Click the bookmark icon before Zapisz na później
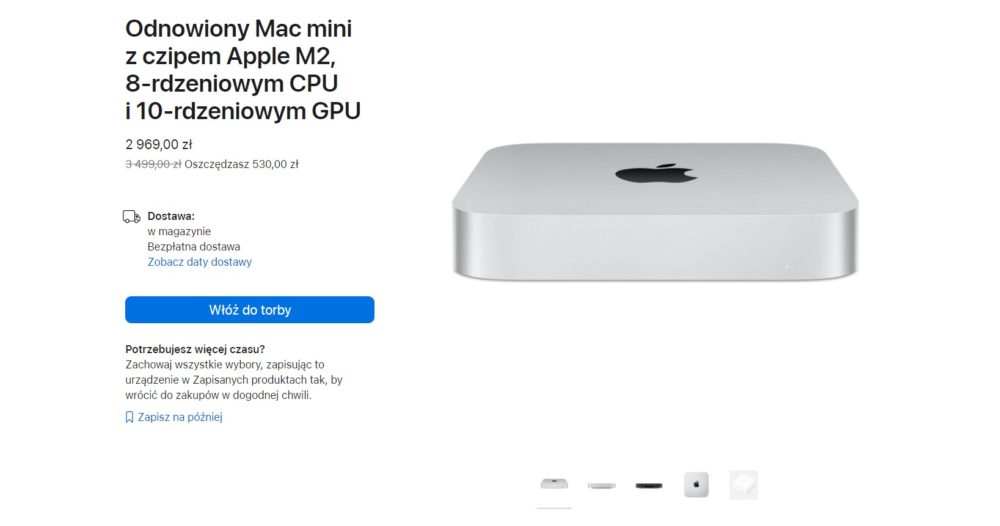This screenshot has height=526, width=1000. (x=129, y=417)
